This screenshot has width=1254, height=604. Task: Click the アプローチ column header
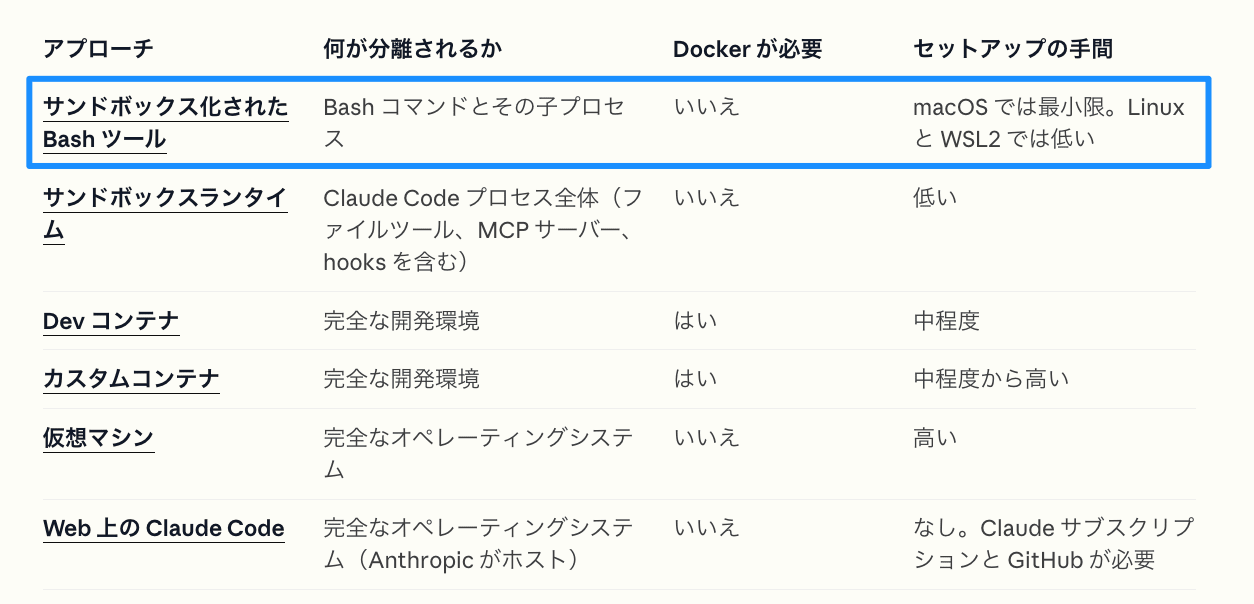tap(98, 48)
